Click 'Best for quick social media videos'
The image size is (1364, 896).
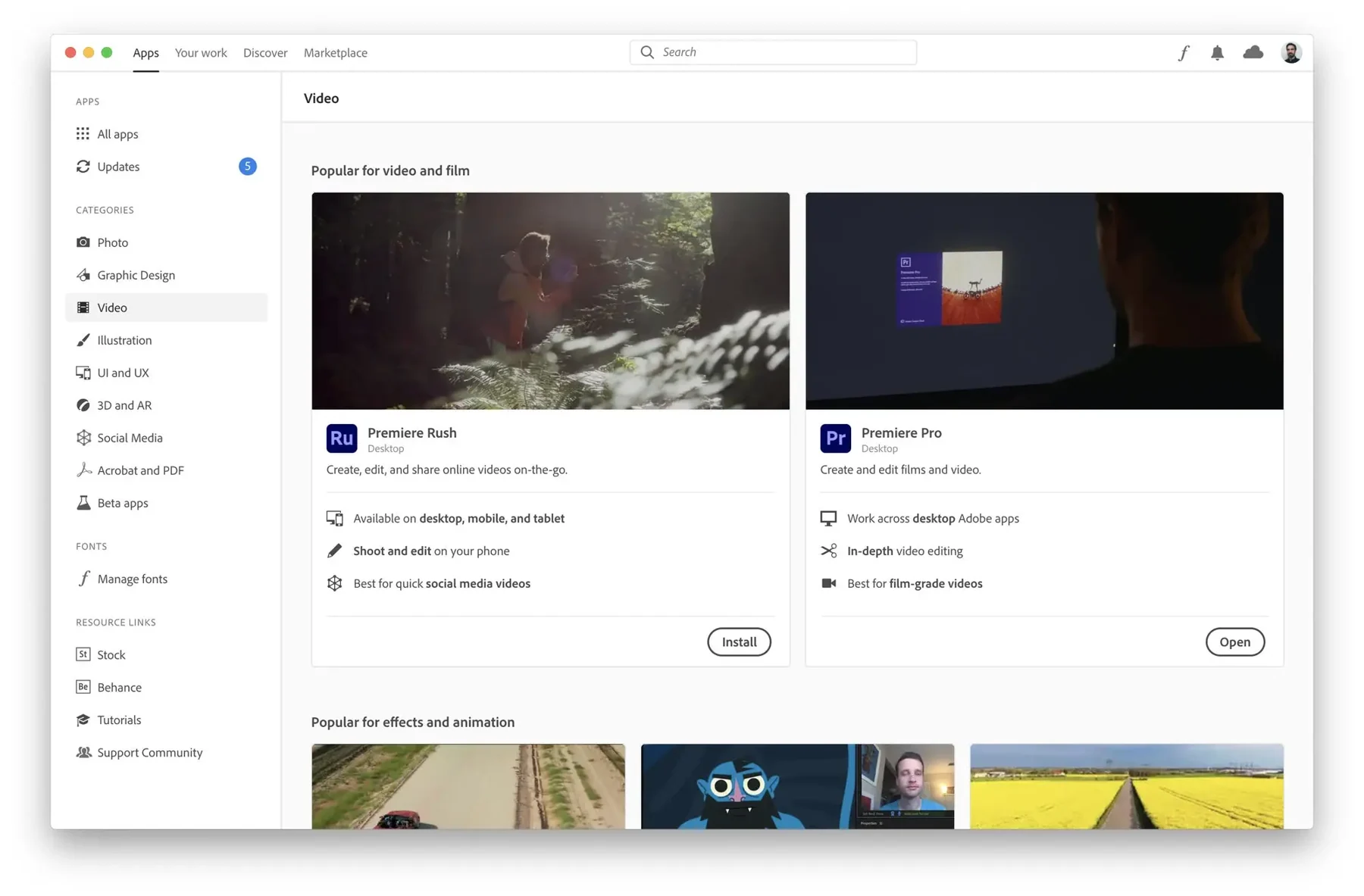[x=442, y=583]
